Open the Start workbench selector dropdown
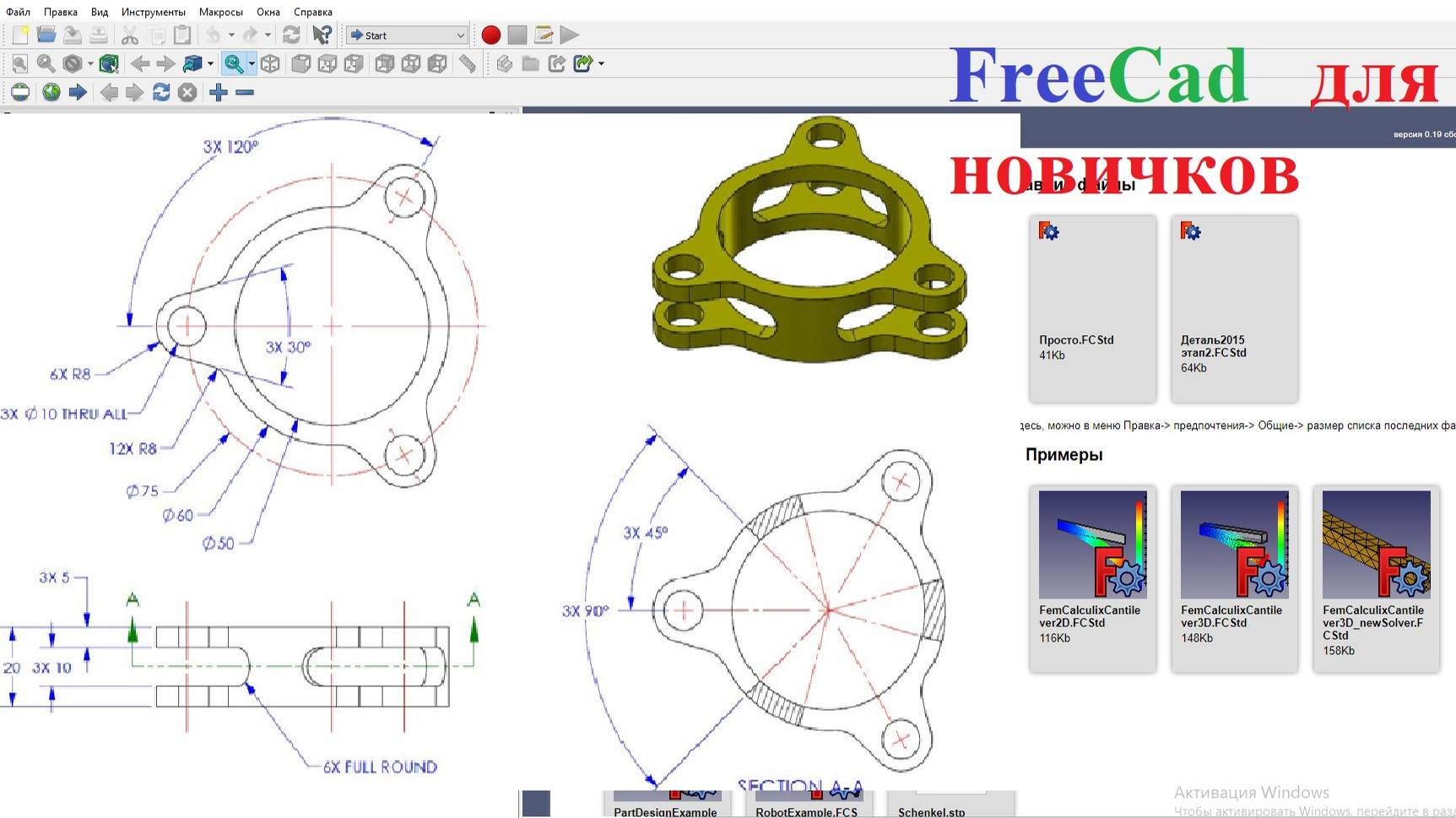Image resolution: width=1456 pixels, height=818 pixels. coord(407,35)
